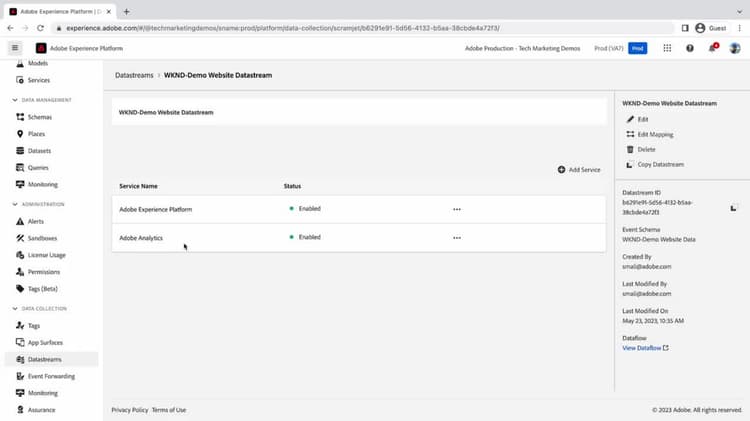Open the user profile avatar
The image size is (750, 421).
point(735,48)
